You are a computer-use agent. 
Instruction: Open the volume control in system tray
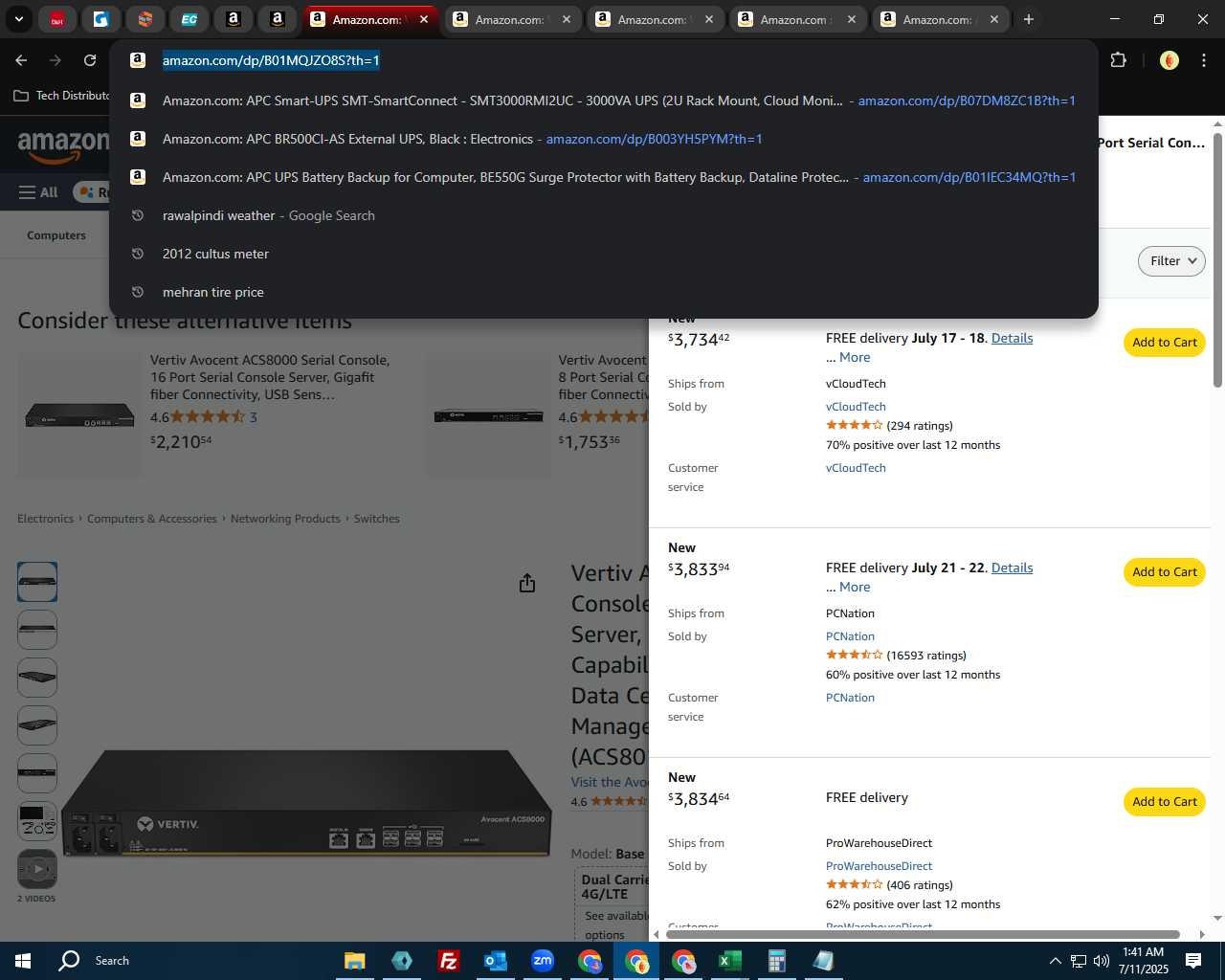coord(1102,961)
